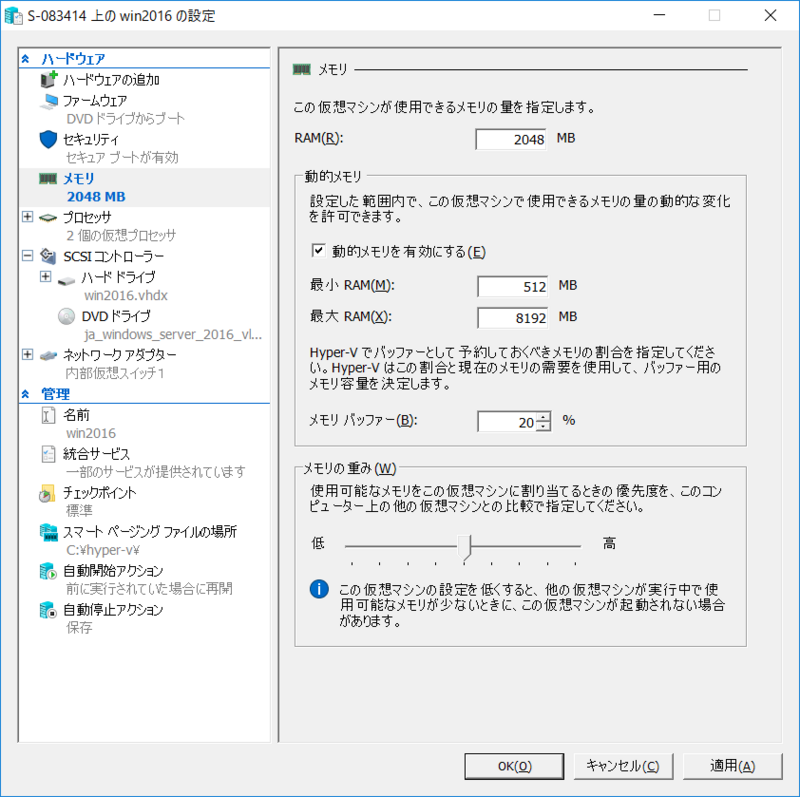Select ファームウェア tree item

pos(95,101)
